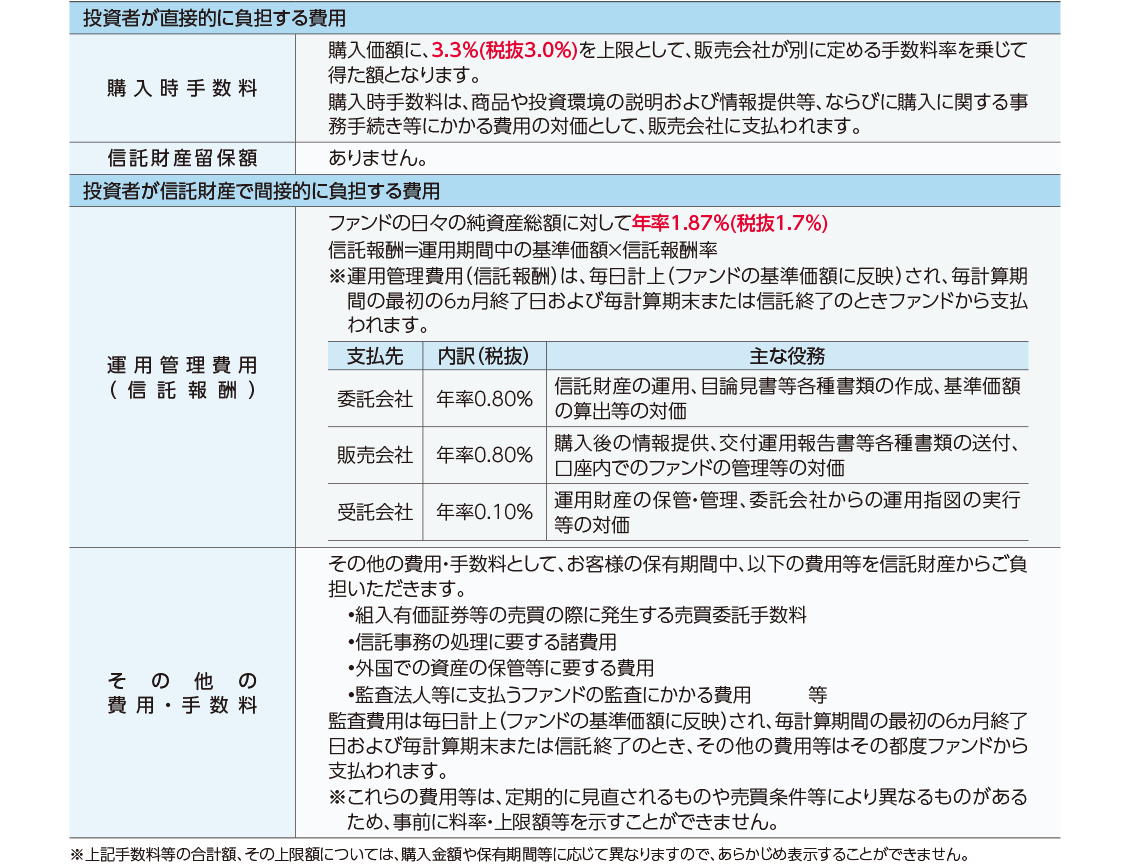Select the 販売会社 cell
1130x864 pixels.
375,455
